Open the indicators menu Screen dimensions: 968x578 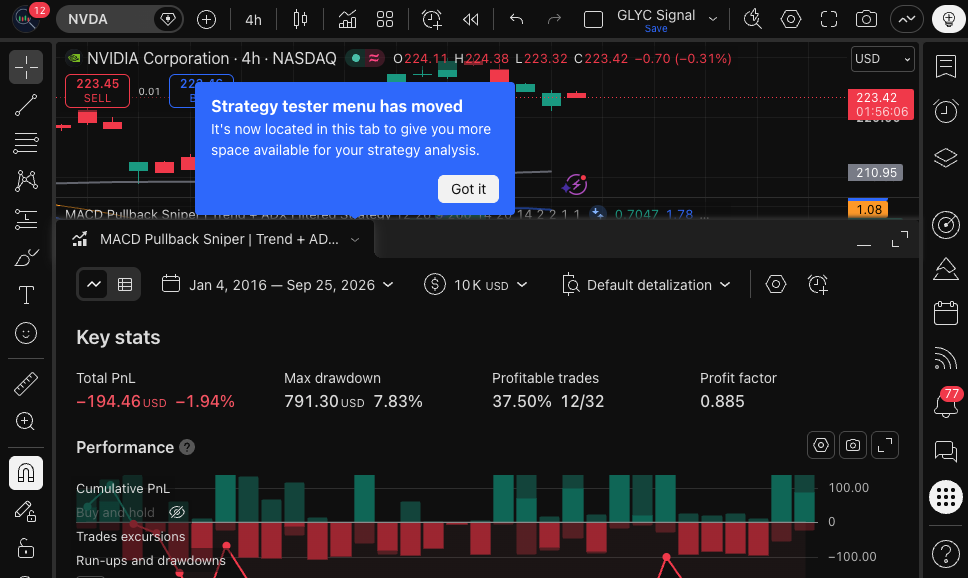(348, 19)
